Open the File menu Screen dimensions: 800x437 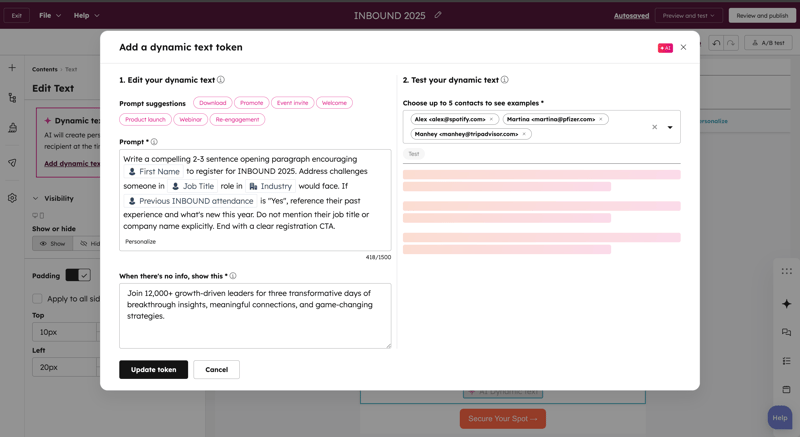click(50, 16)
